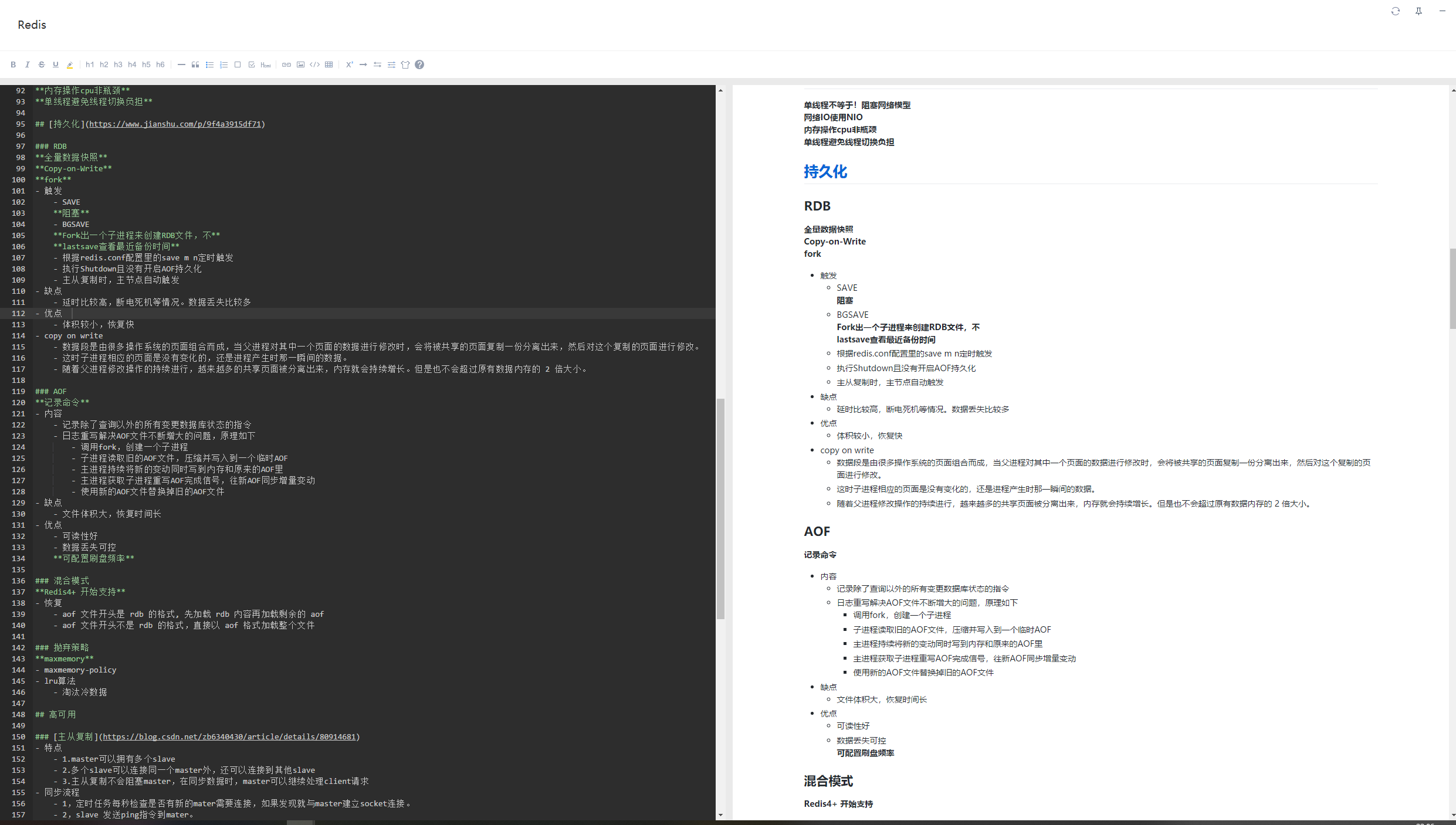The height and width of the screenshot is (825, 1456).
Task: Change theme with the shirt icon
Action: (x=405, y=64)
